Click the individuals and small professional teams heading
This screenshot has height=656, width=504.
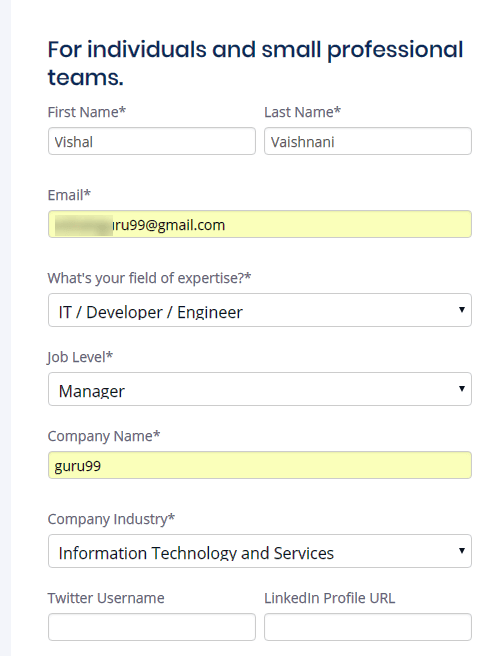[256, 63]
